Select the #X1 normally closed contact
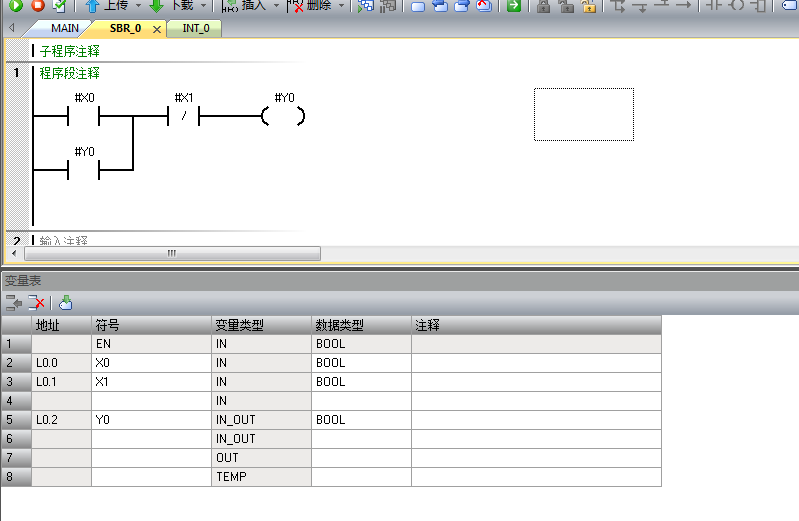The image size is (799, 521). pos(184,117)
